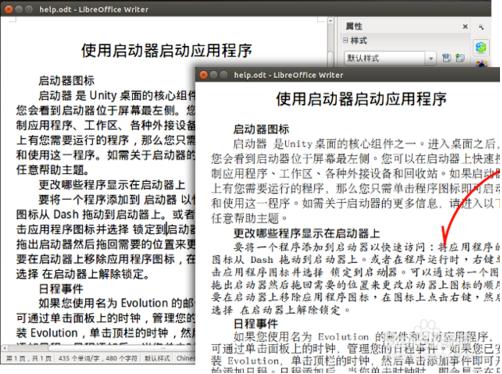
Task: Maximize the front help.odt Writer window
Action: pos(224,75)
